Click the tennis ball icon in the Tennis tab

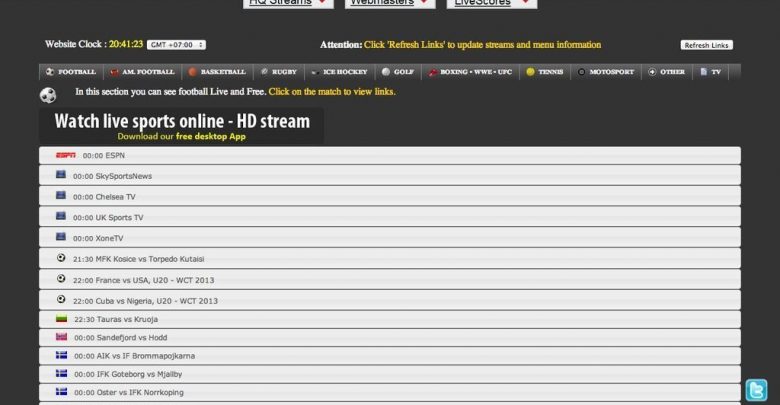point(530,72)
